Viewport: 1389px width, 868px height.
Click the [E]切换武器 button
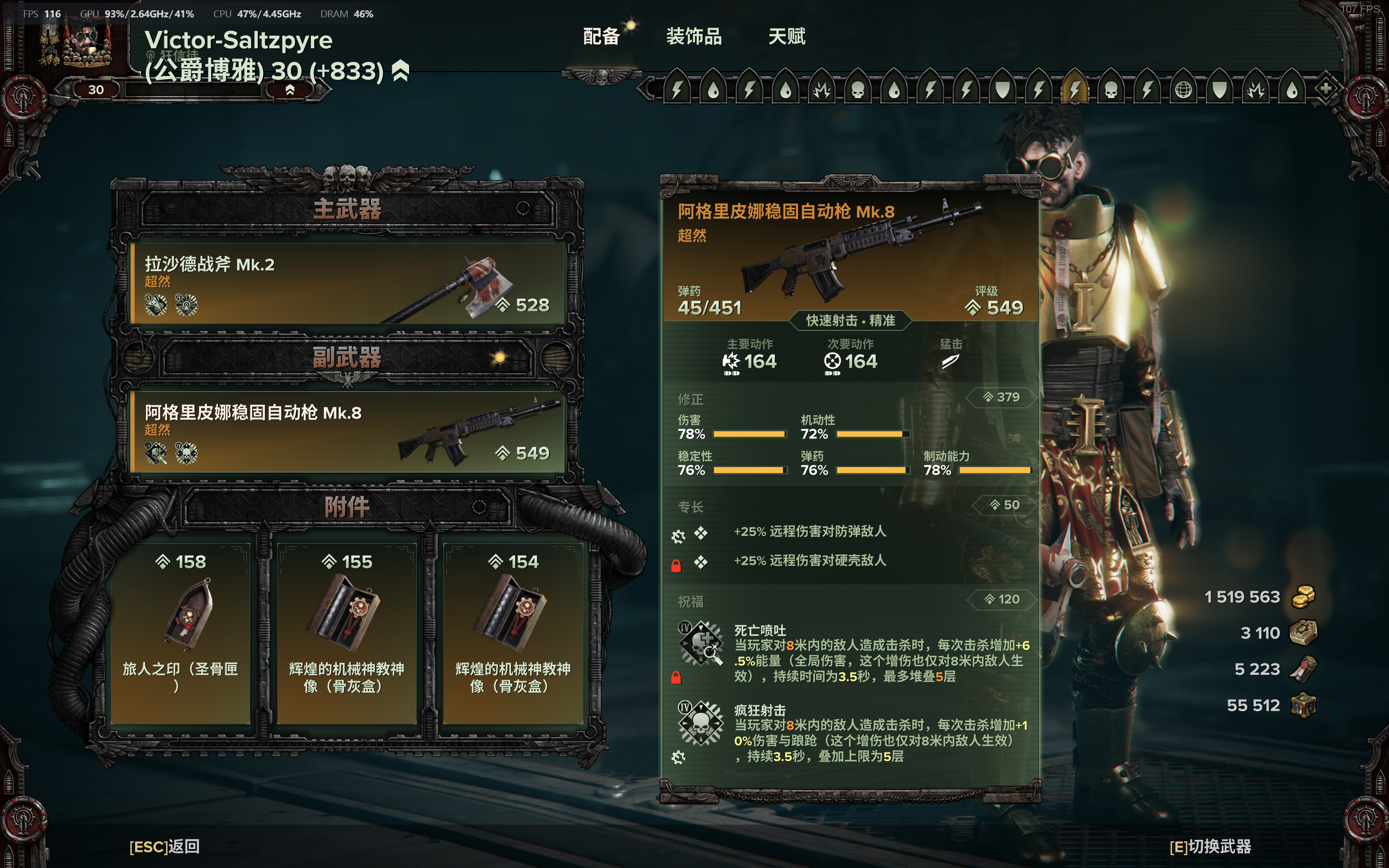pyautogui.click(x=1210, y=847)
